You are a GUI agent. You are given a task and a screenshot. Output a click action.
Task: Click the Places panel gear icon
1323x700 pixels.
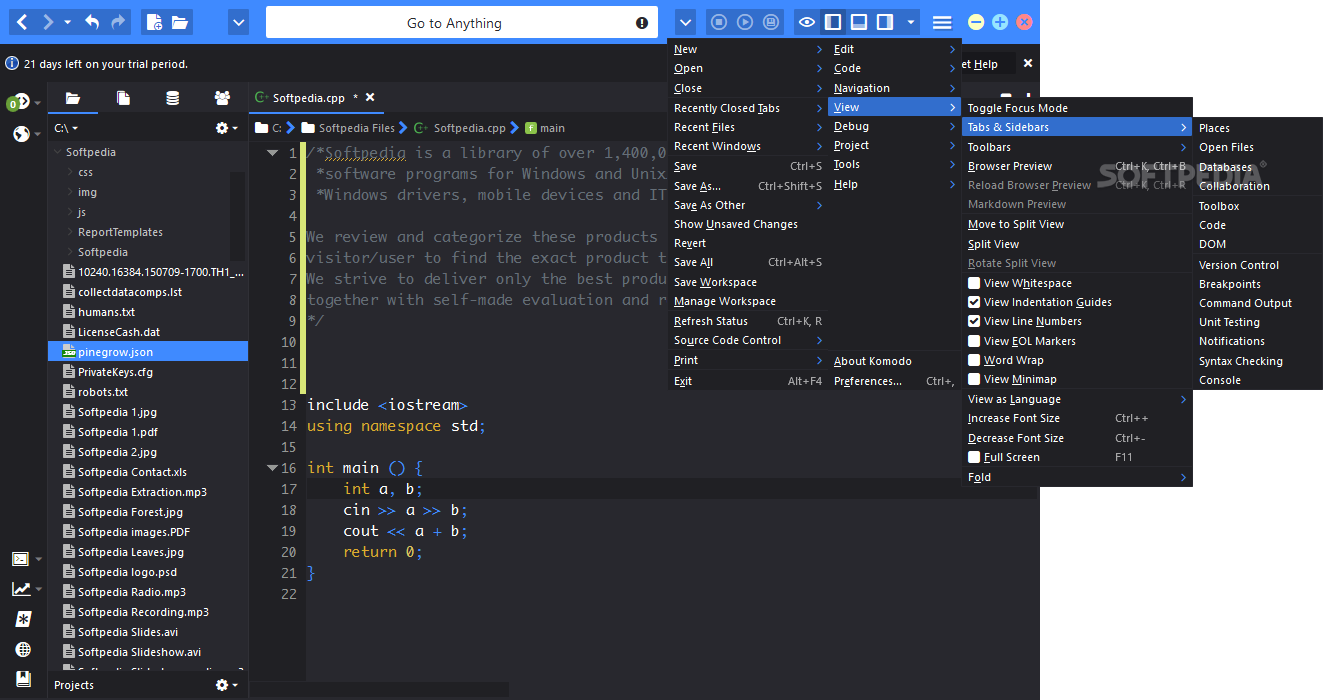(x=223, y=128)
